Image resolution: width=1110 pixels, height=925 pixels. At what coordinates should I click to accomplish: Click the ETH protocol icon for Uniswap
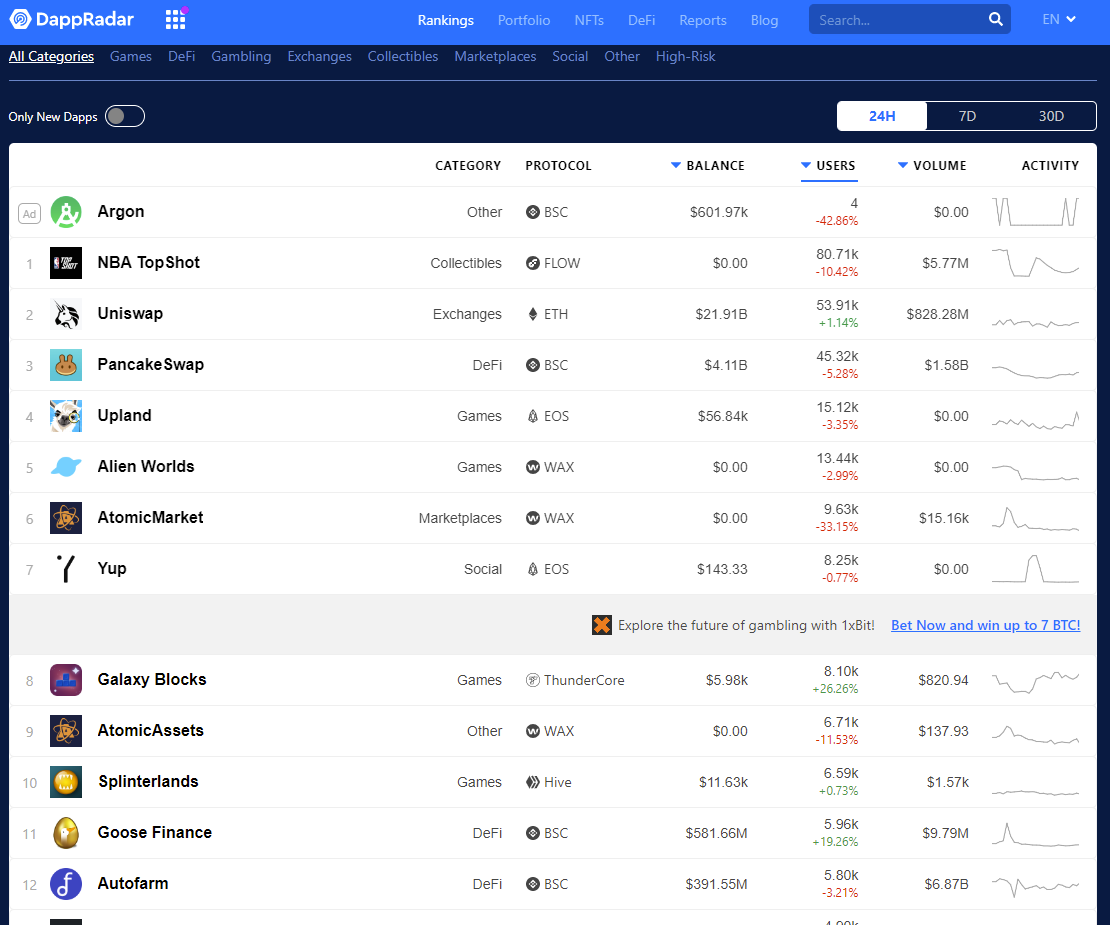[533, 314]
